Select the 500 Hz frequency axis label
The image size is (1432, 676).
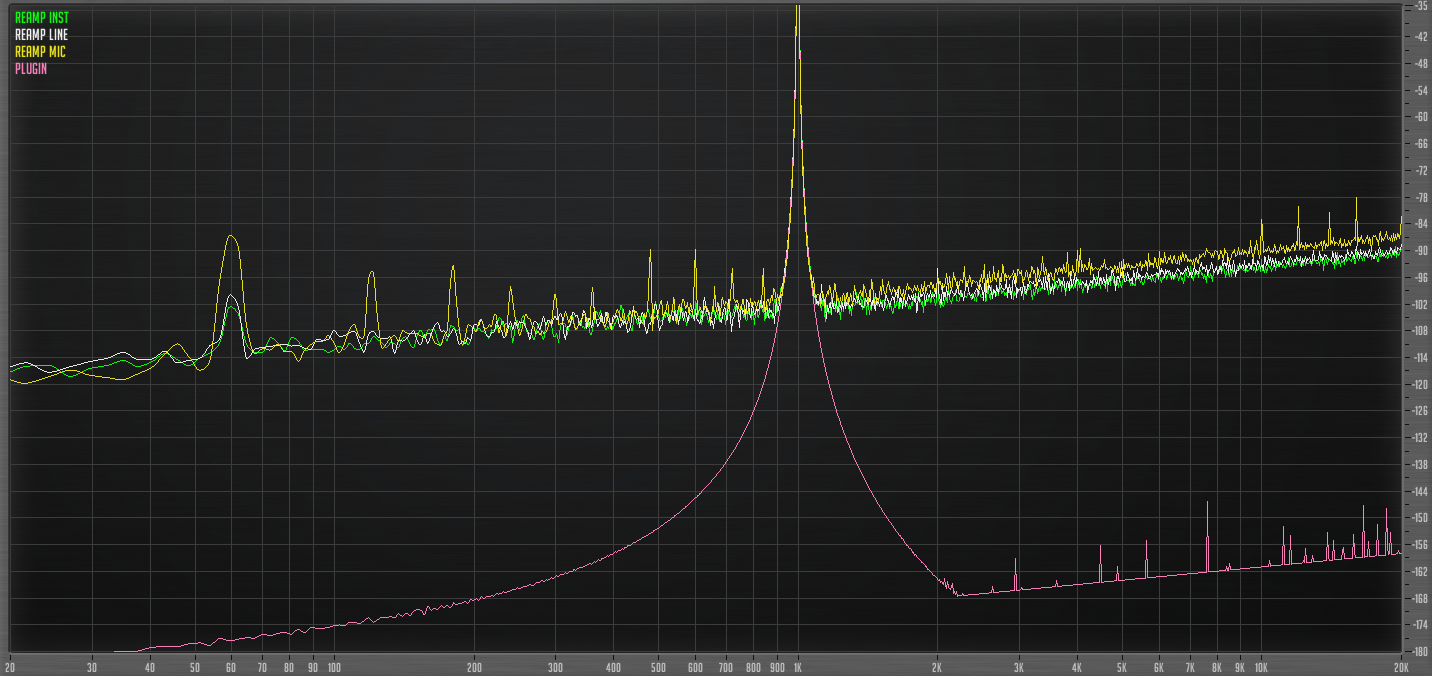pos(657,666)
